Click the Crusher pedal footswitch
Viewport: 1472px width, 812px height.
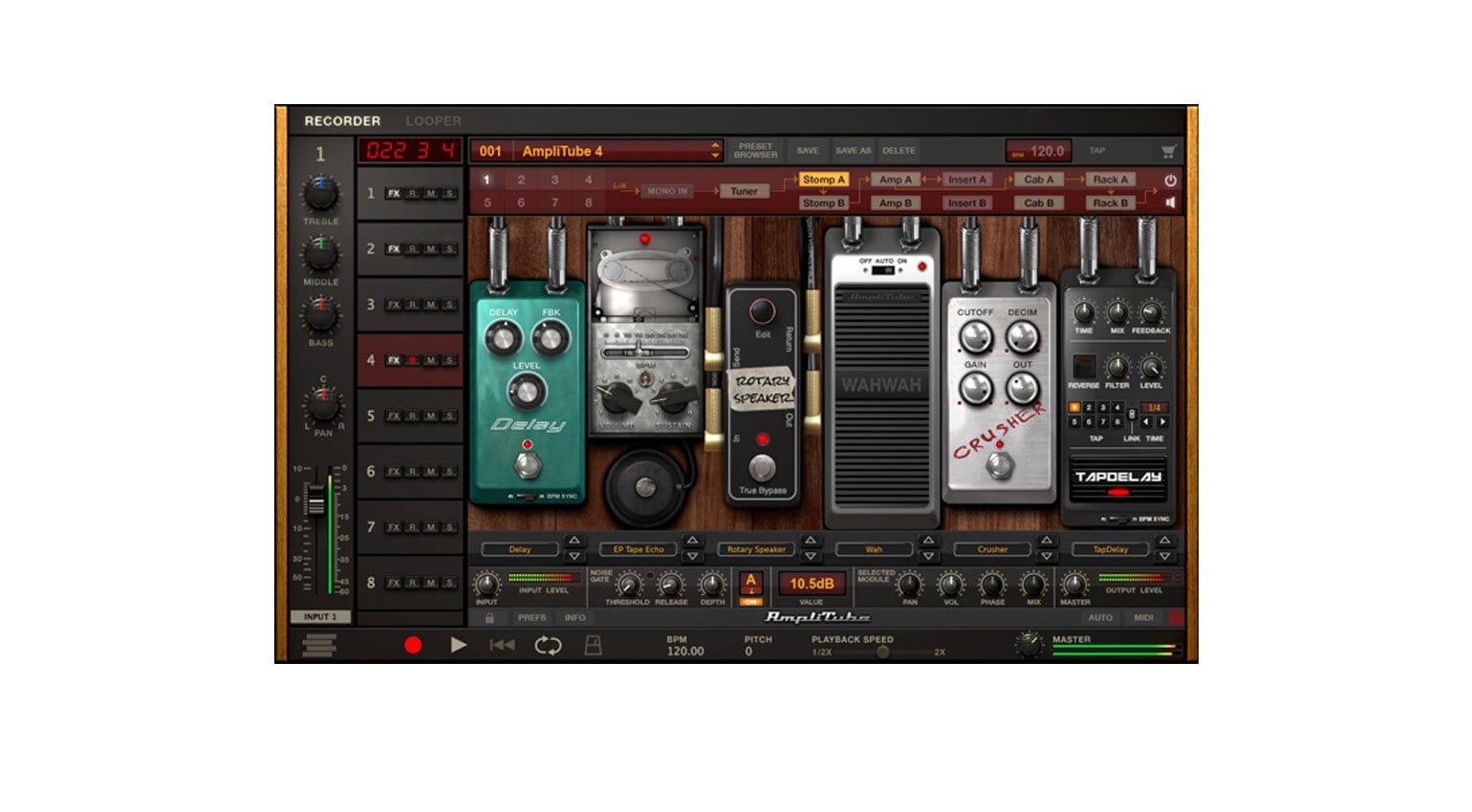(x=999, y=465)
